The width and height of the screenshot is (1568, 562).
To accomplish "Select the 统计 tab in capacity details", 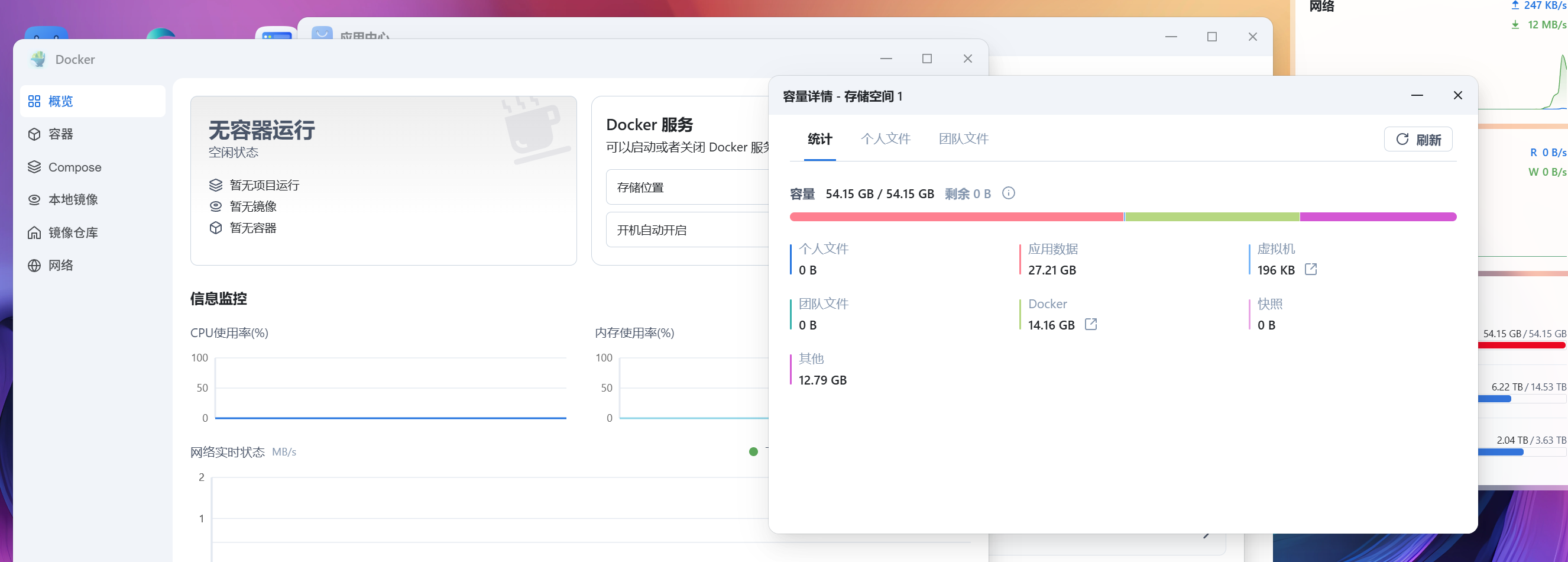I will click(x=819, y=139).
